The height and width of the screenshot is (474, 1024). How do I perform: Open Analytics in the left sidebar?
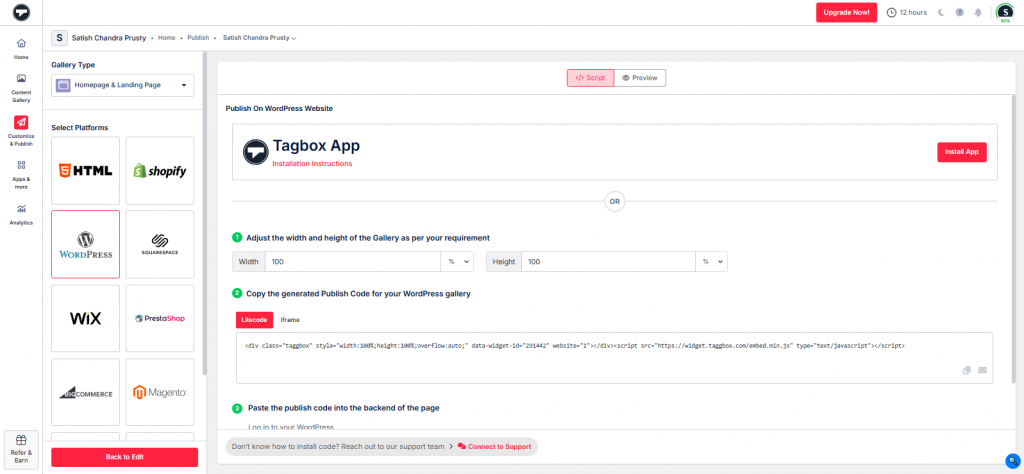[x=21, y=214]
